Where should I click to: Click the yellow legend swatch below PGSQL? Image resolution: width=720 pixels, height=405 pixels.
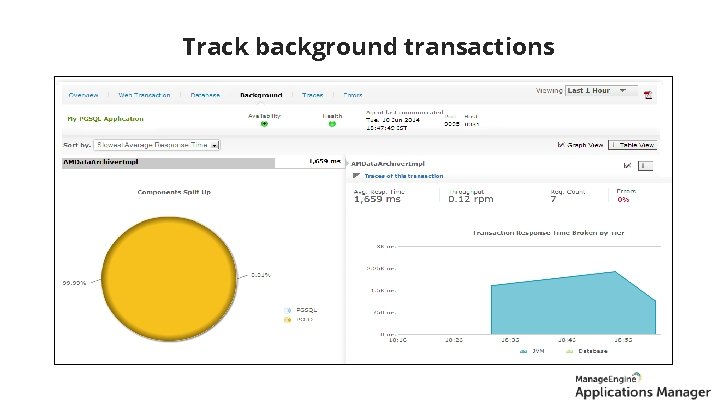(287, 320)
